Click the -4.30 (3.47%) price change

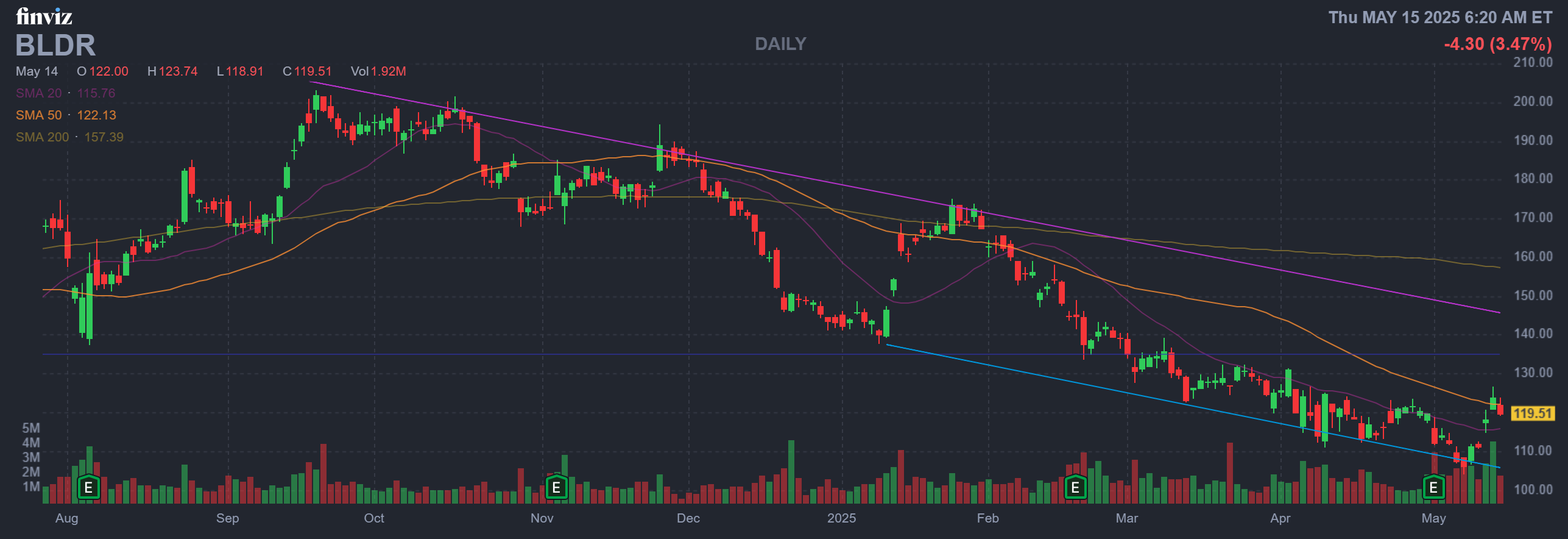tap(1497, 44)
